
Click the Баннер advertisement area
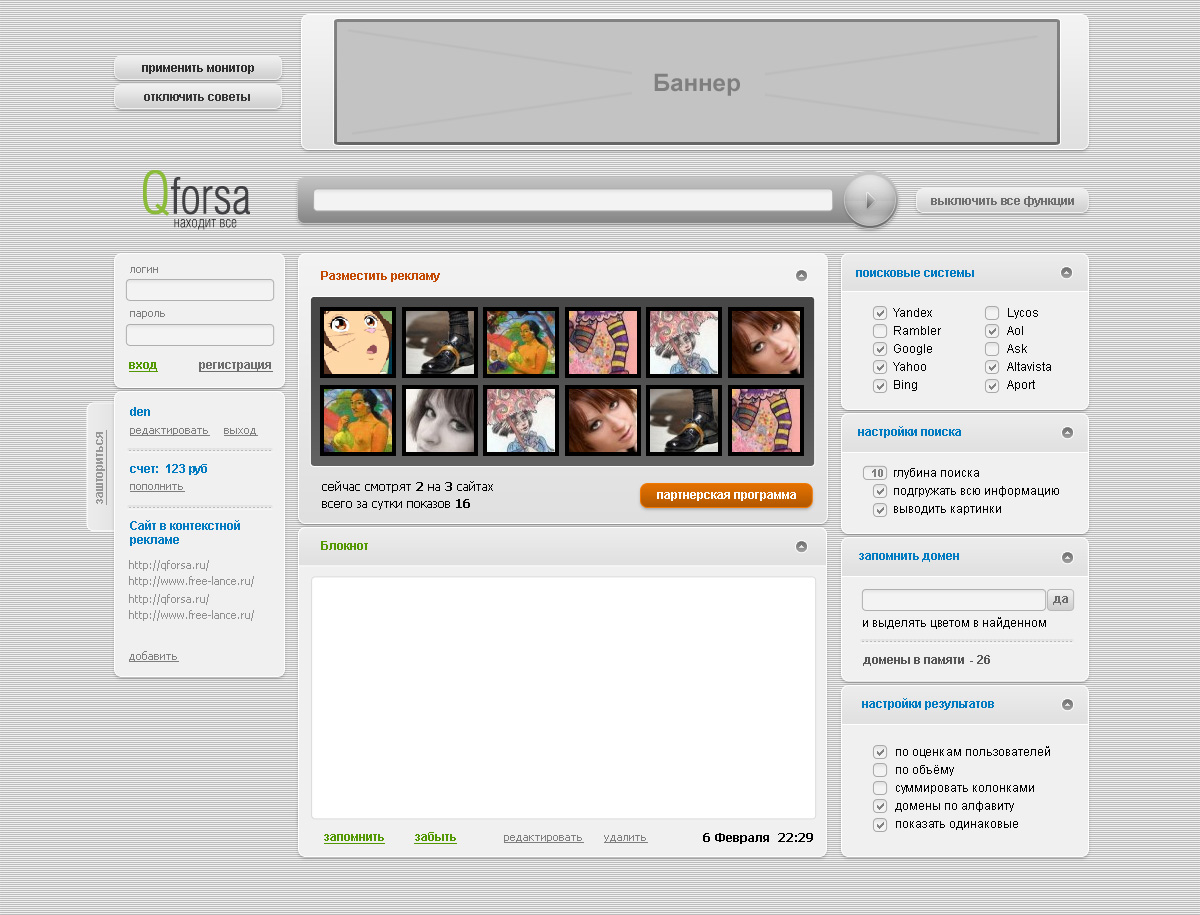click(x=697, y=82)
